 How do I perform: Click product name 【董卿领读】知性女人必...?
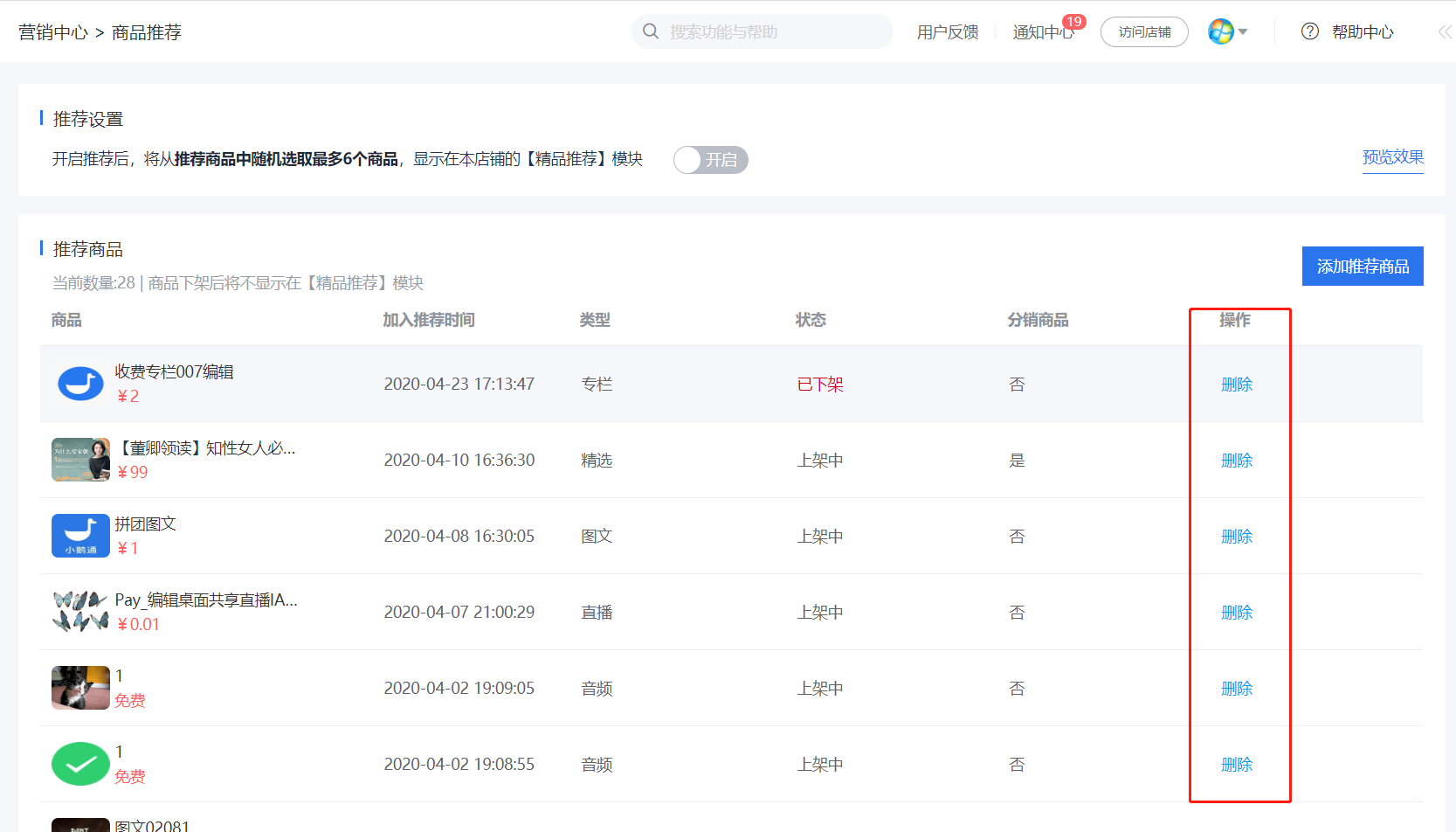pos(206,447)
